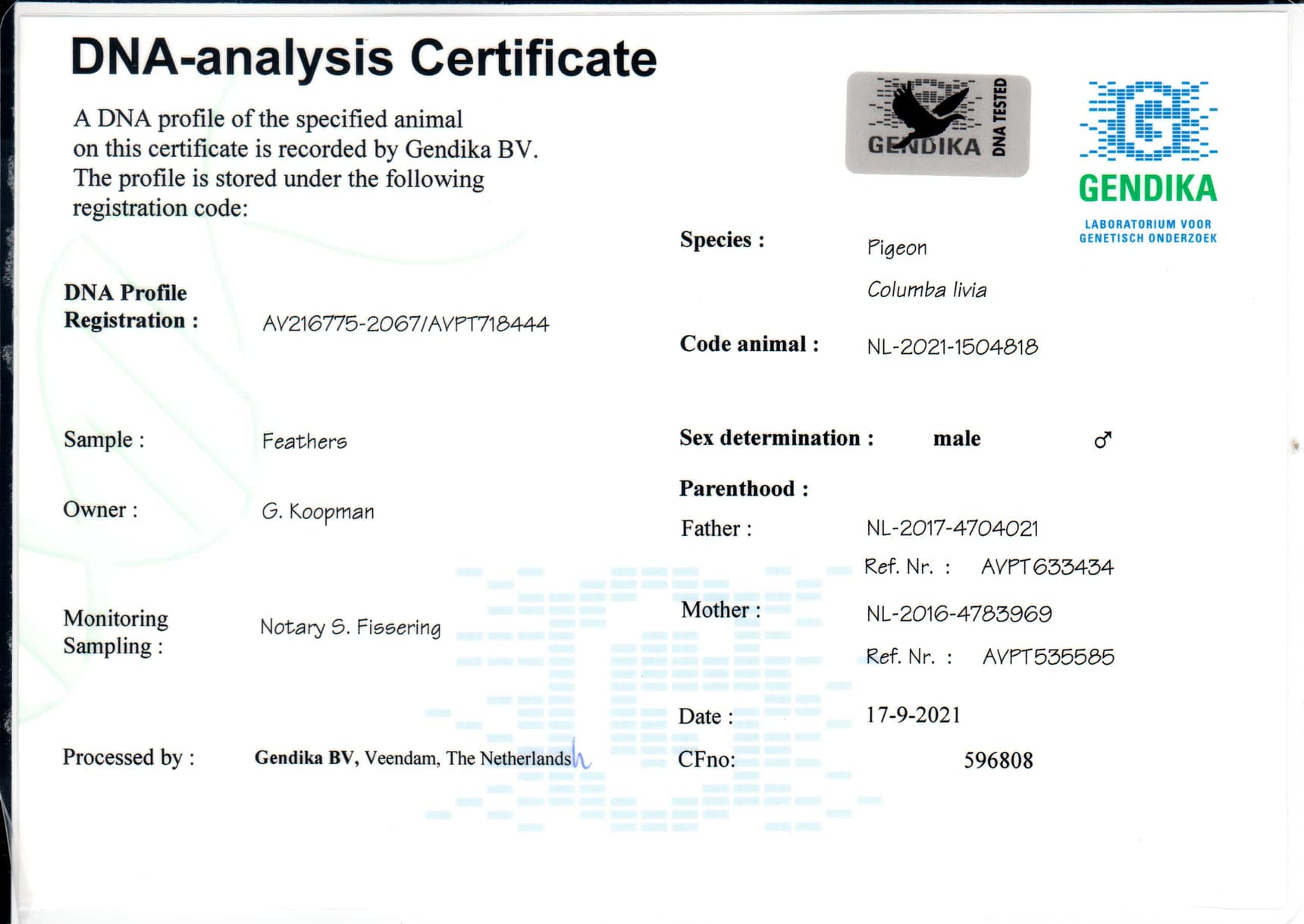Click the father code NL-2017-4704021
Screen dimensions: 1304x924
[952, 528]
